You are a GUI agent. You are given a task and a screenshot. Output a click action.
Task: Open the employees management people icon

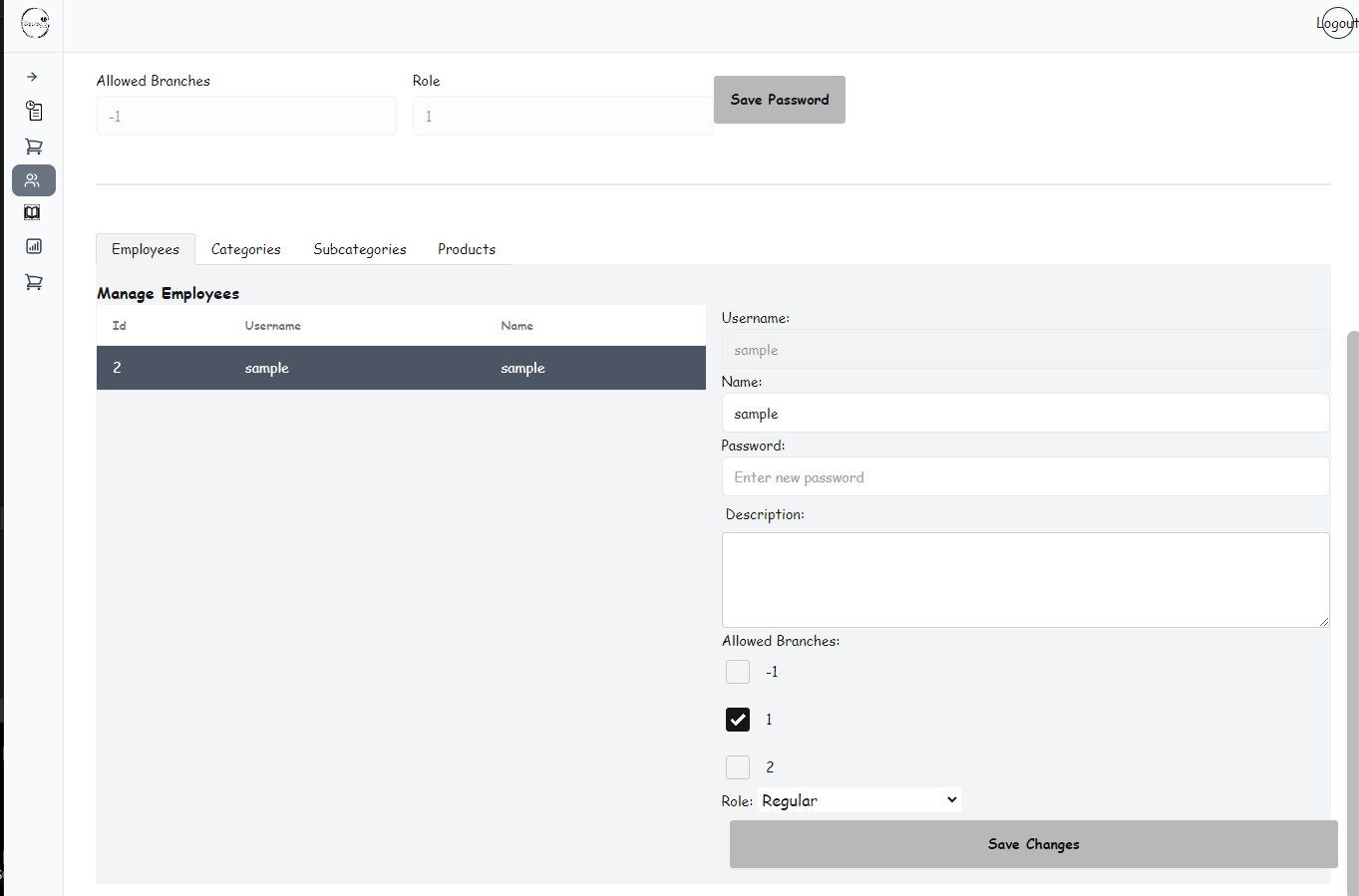click(33, 180)
